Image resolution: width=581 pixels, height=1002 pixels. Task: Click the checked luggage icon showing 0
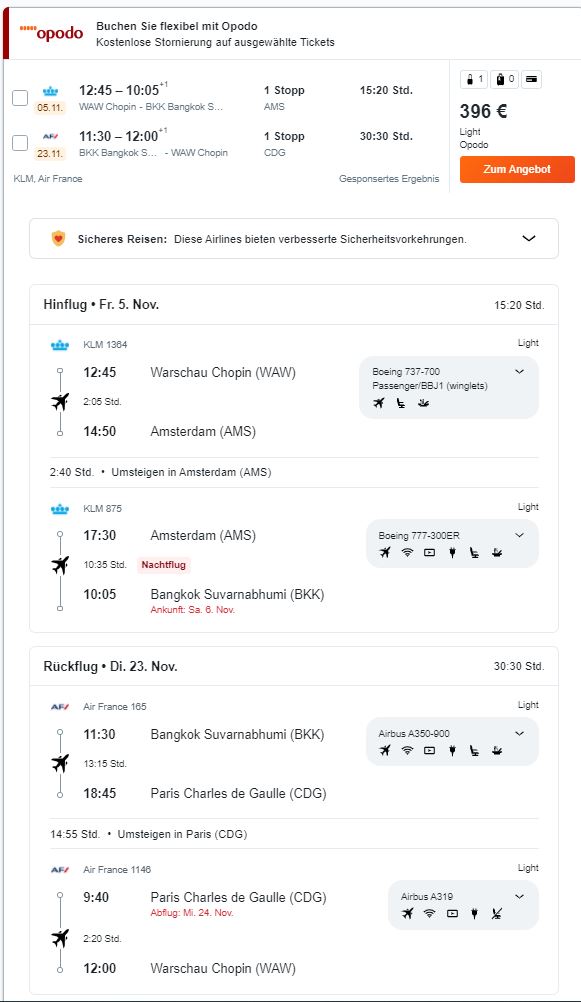[x=504, y=79]
